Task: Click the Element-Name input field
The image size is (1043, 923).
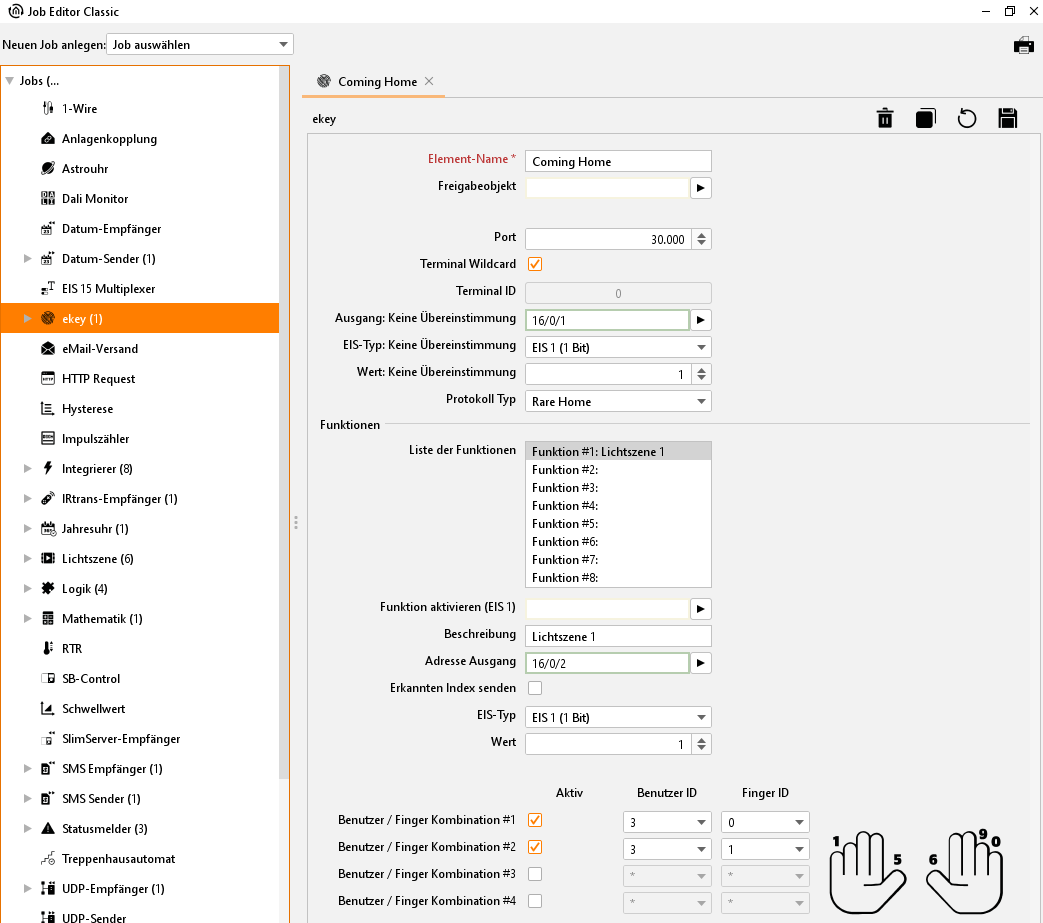Action: click(617, 161)
